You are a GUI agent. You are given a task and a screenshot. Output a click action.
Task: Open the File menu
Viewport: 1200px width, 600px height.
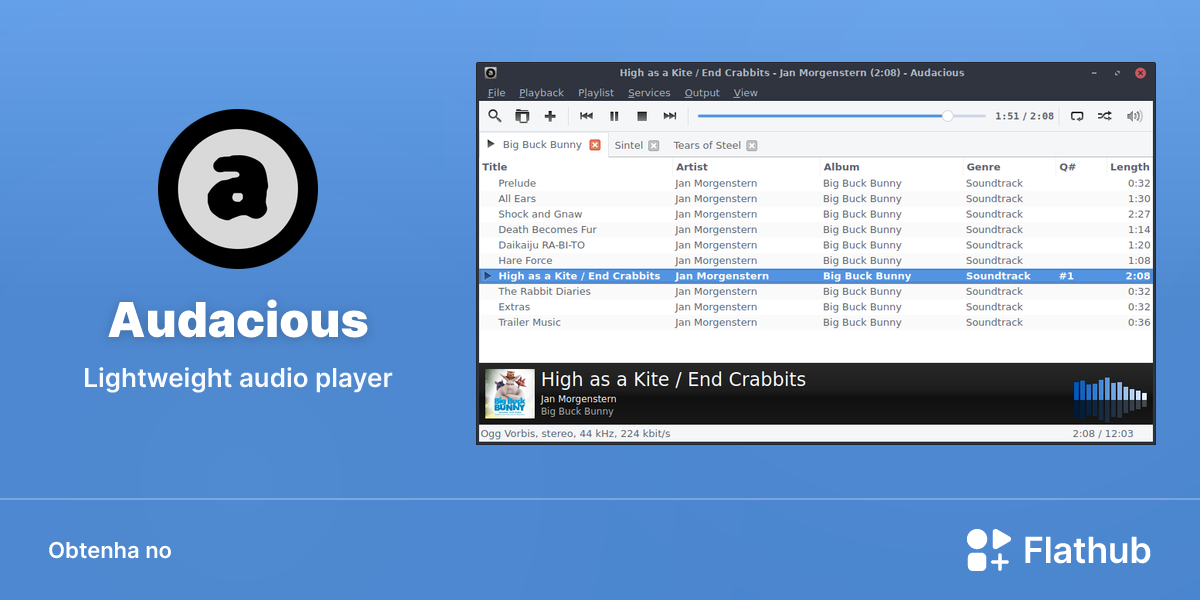pos(497,93)
